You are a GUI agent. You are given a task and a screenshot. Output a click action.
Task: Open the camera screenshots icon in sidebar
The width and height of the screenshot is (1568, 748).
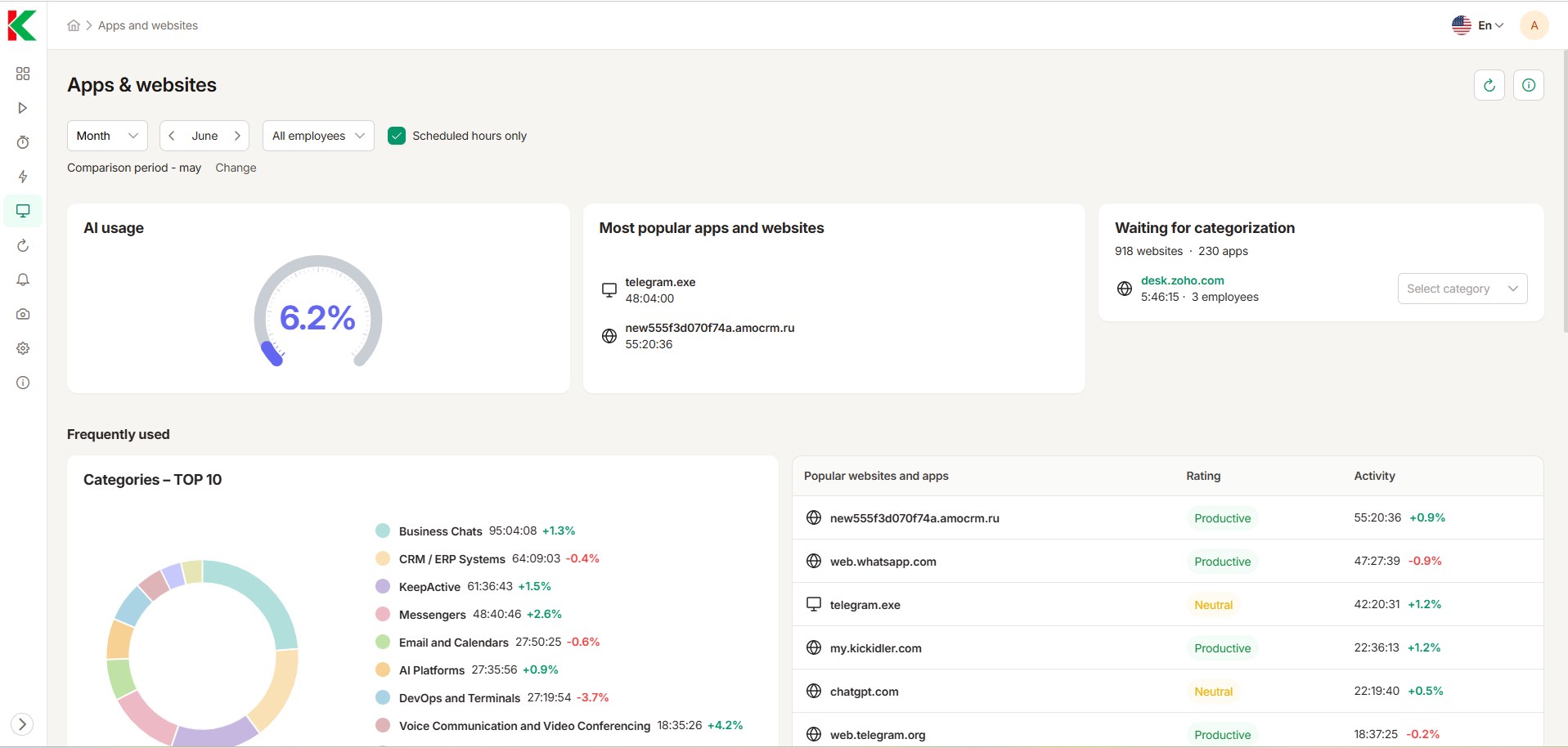23,314
